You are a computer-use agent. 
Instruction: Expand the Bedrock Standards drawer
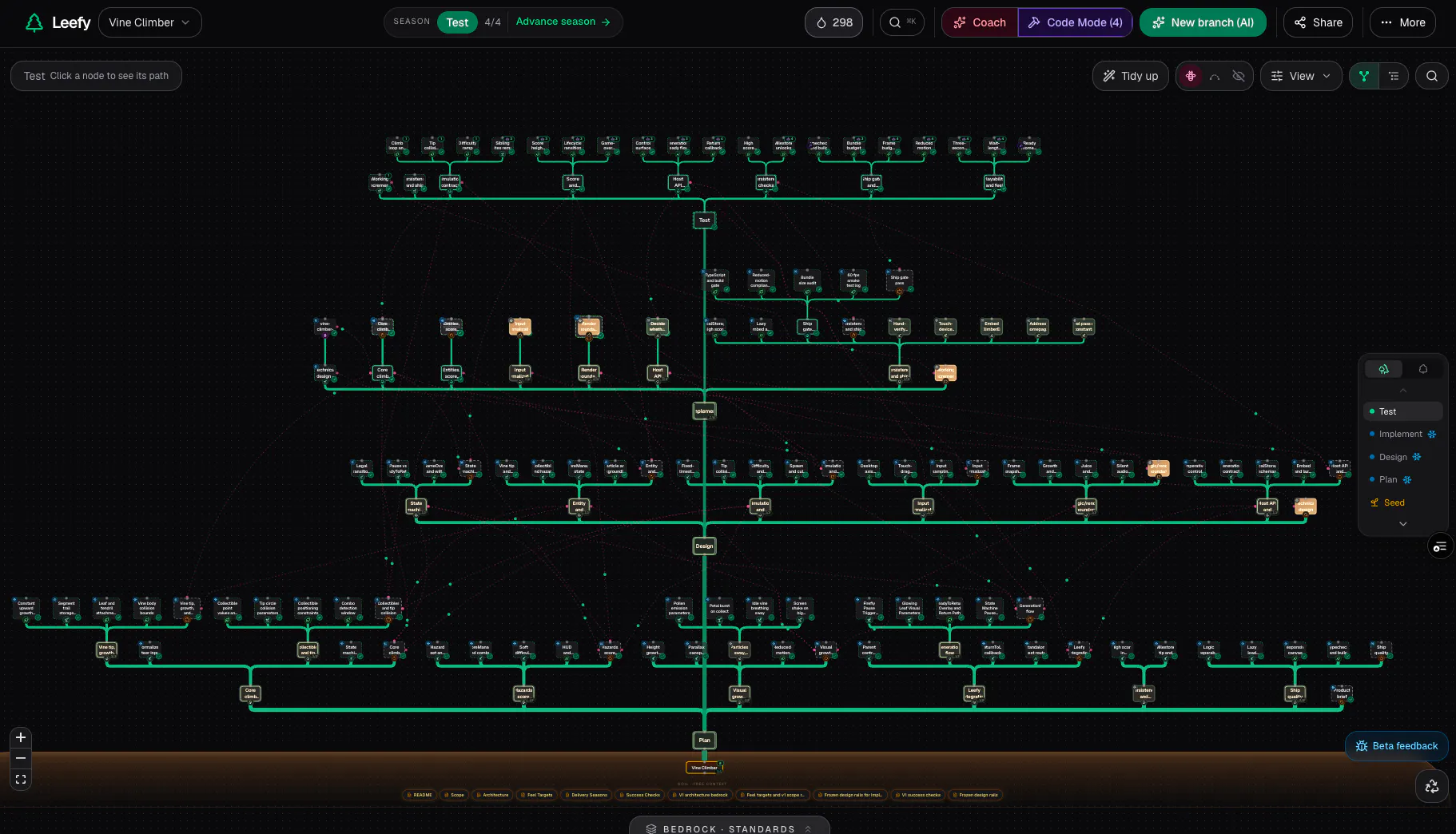tap(729, 828)
